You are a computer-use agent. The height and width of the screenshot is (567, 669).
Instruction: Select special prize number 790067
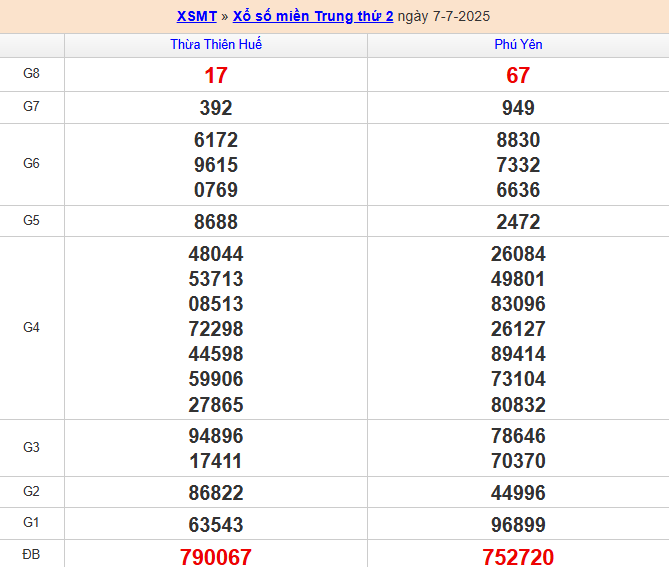(x=216, y=557)
